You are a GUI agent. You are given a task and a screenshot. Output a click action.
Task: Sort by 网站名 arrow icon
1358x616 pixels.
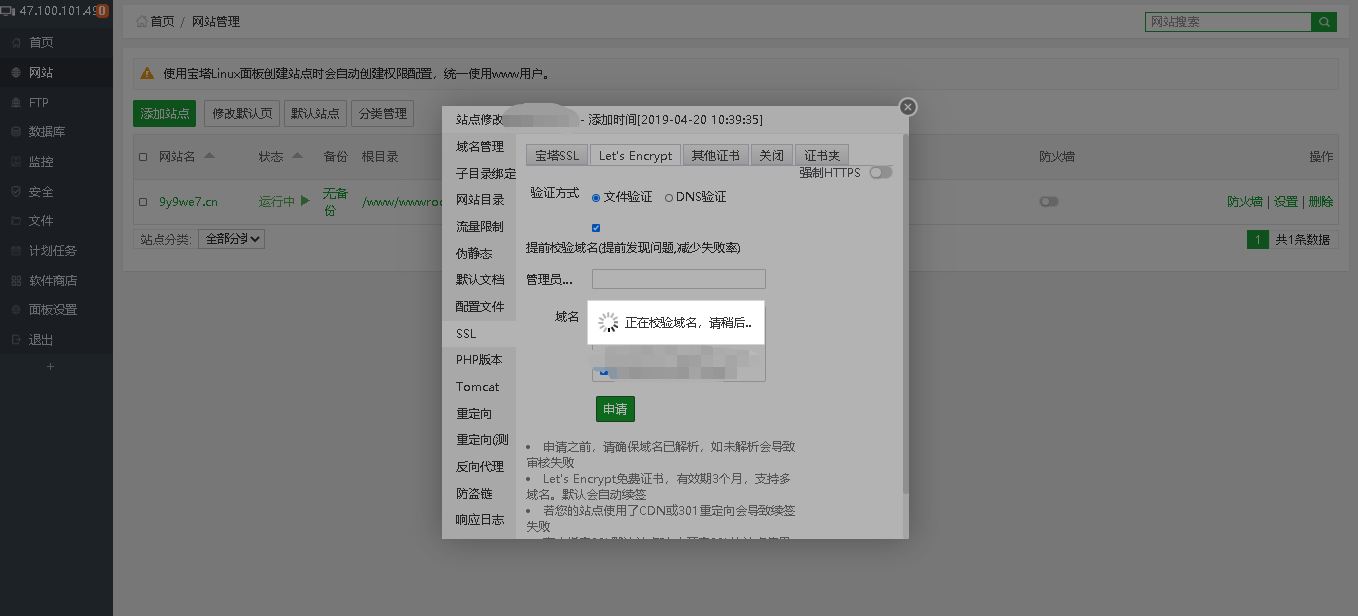click(208, 157)
